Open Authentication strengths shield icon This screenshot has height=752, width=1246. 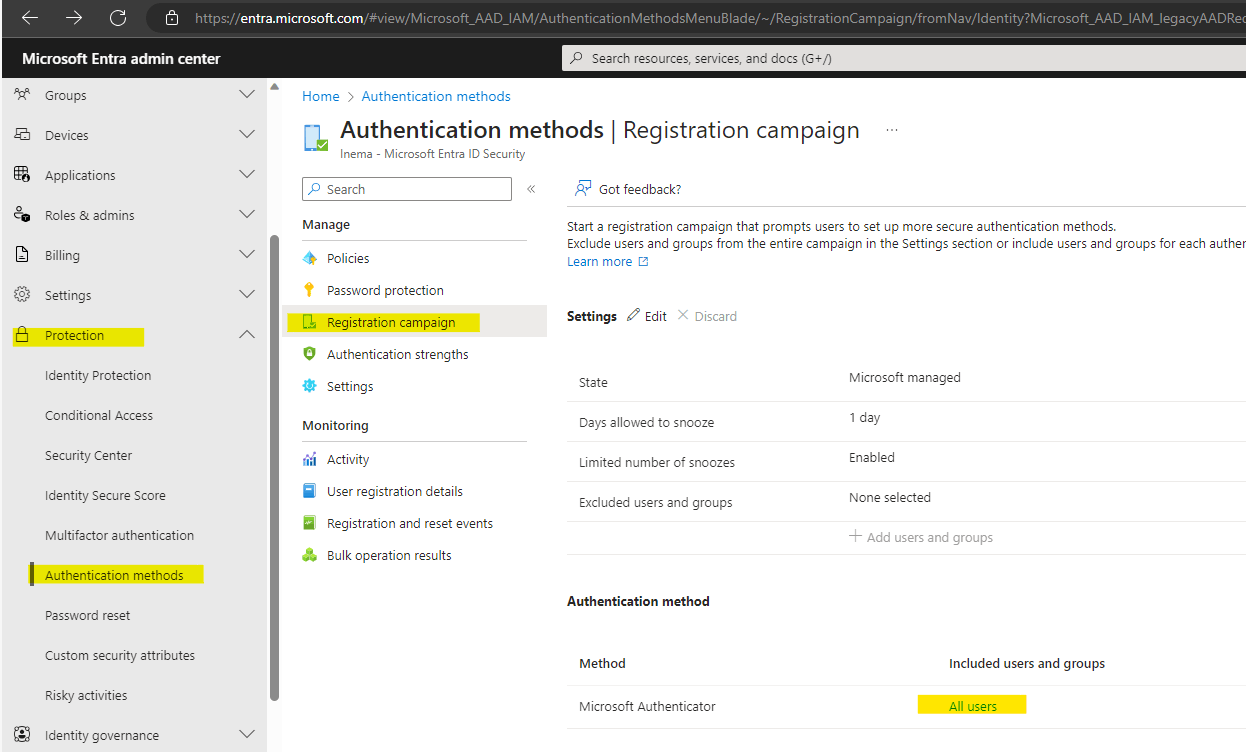click(309, 353)
